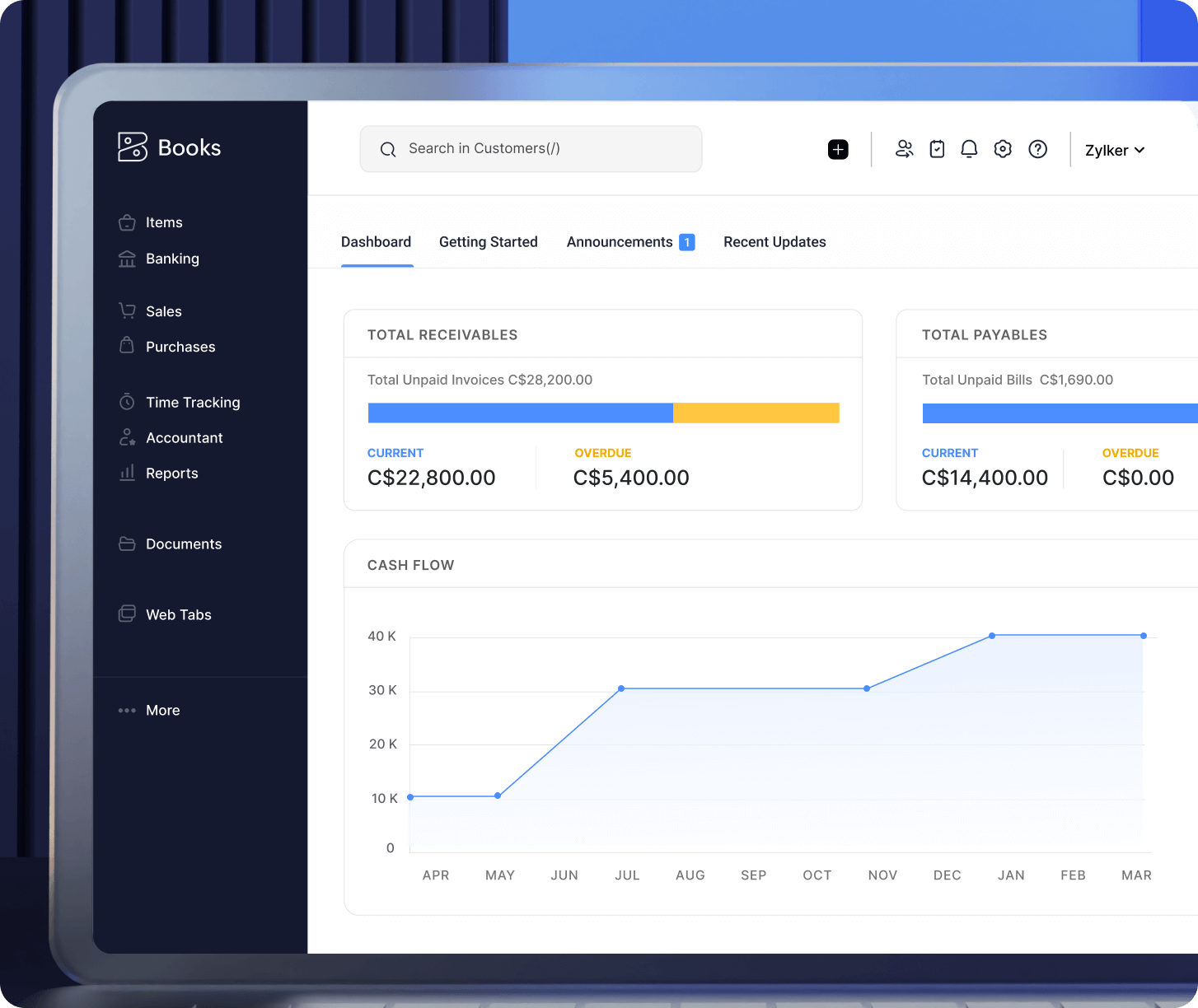
Task: Open the help menu
Action: click(x=1037, y=149)
